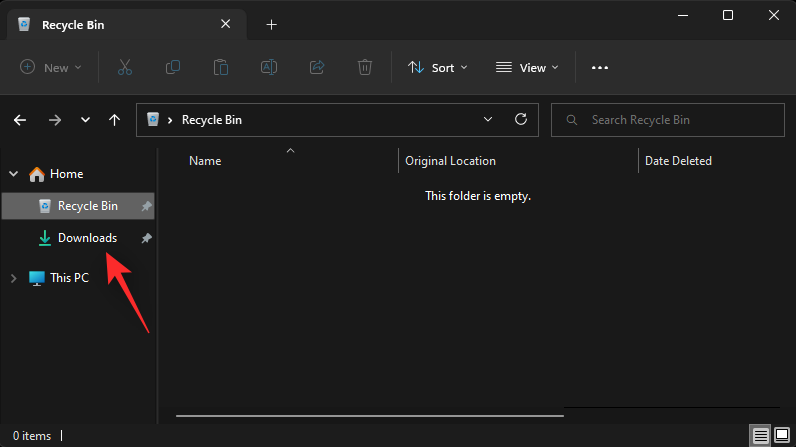Refresh the Recycle Bin folder view

coord(521,120)
